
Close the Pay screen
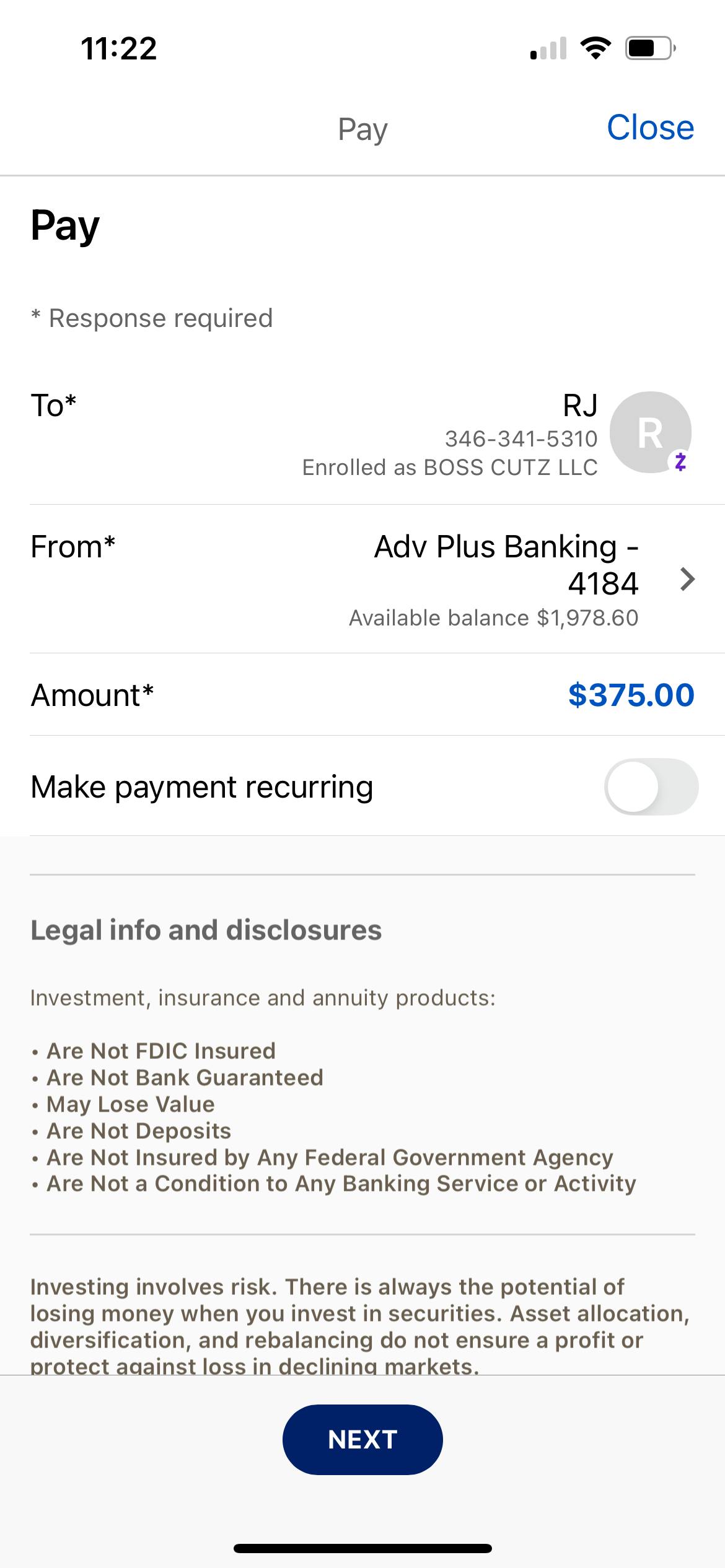tap(650, 128)
